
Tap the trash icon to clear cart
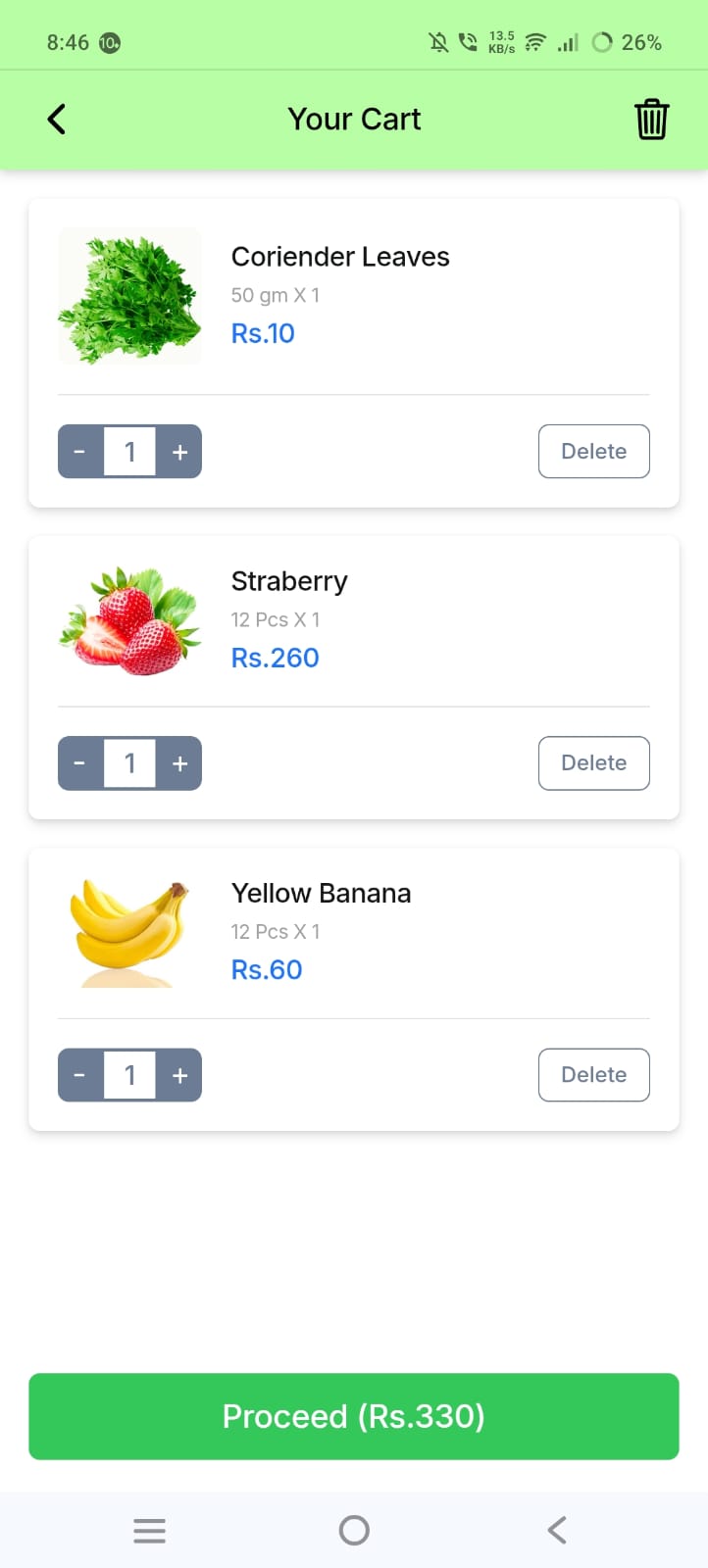651,120
